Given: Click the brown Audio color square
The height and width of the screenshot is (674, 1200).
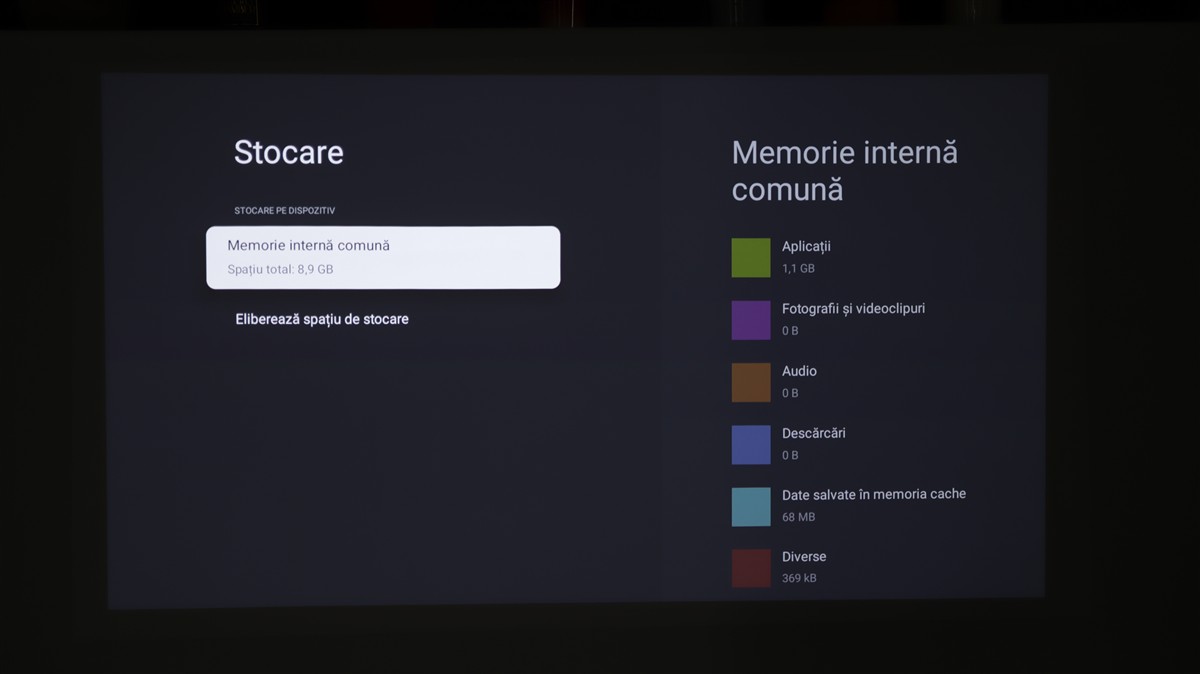Looking at the screenshot, I should click(x=751, y=382).
